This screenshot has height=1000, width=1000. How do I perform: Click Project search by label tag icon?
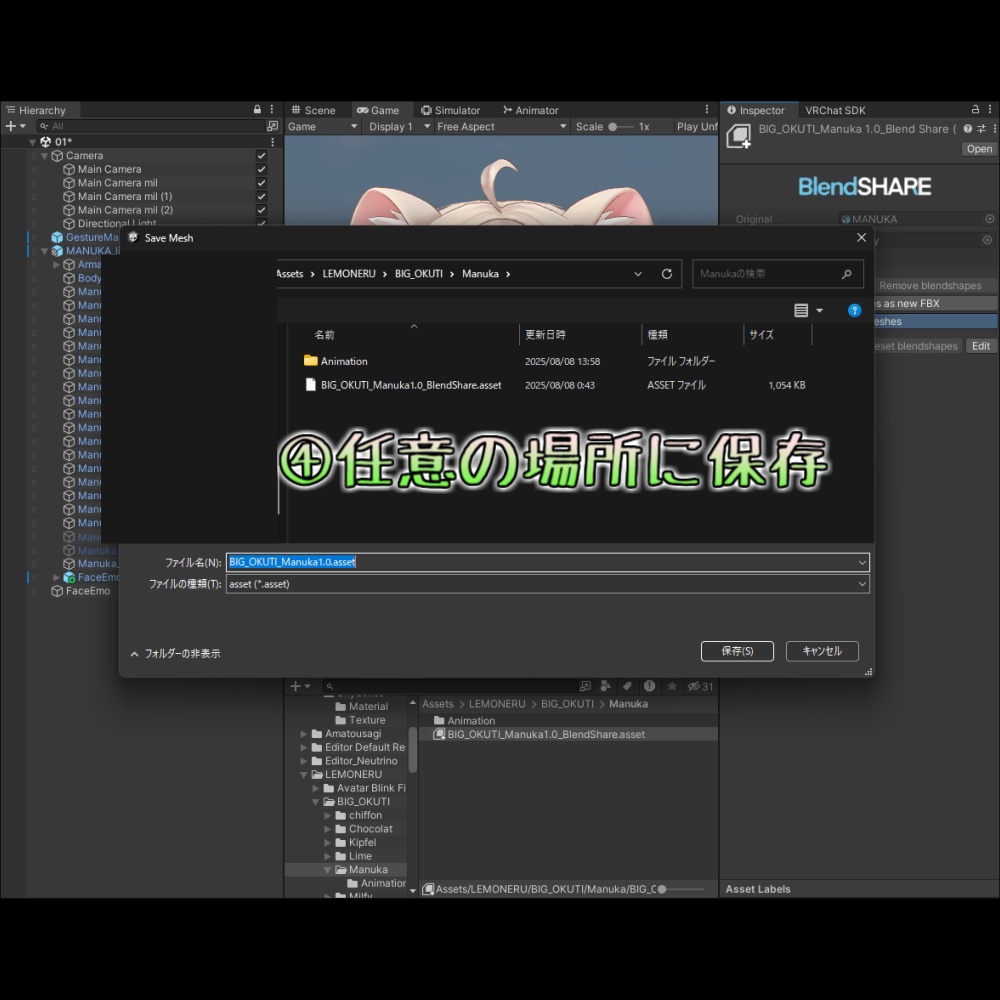627,686
